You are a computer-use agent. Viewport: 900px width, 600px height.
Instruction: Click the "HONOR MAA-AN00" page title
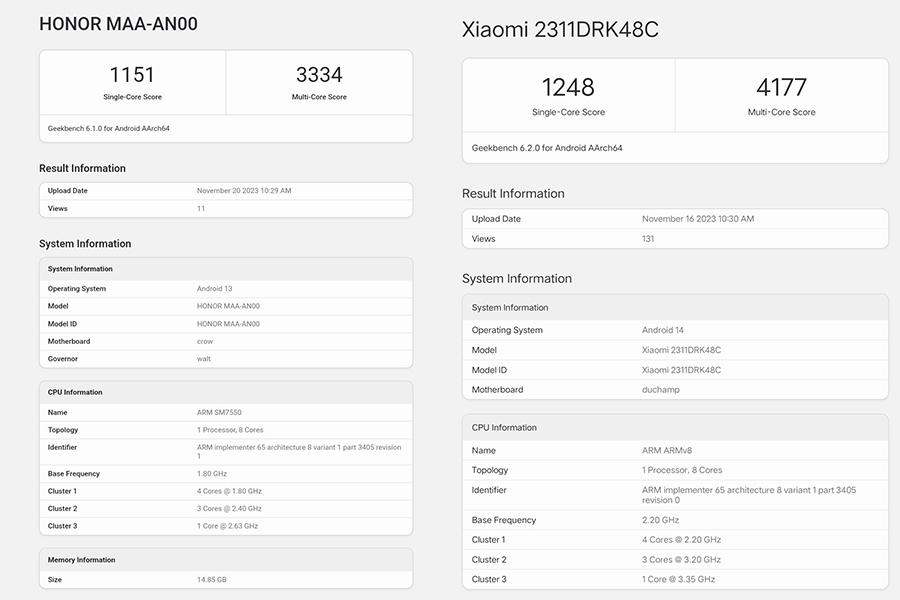[x=118, y=24]
